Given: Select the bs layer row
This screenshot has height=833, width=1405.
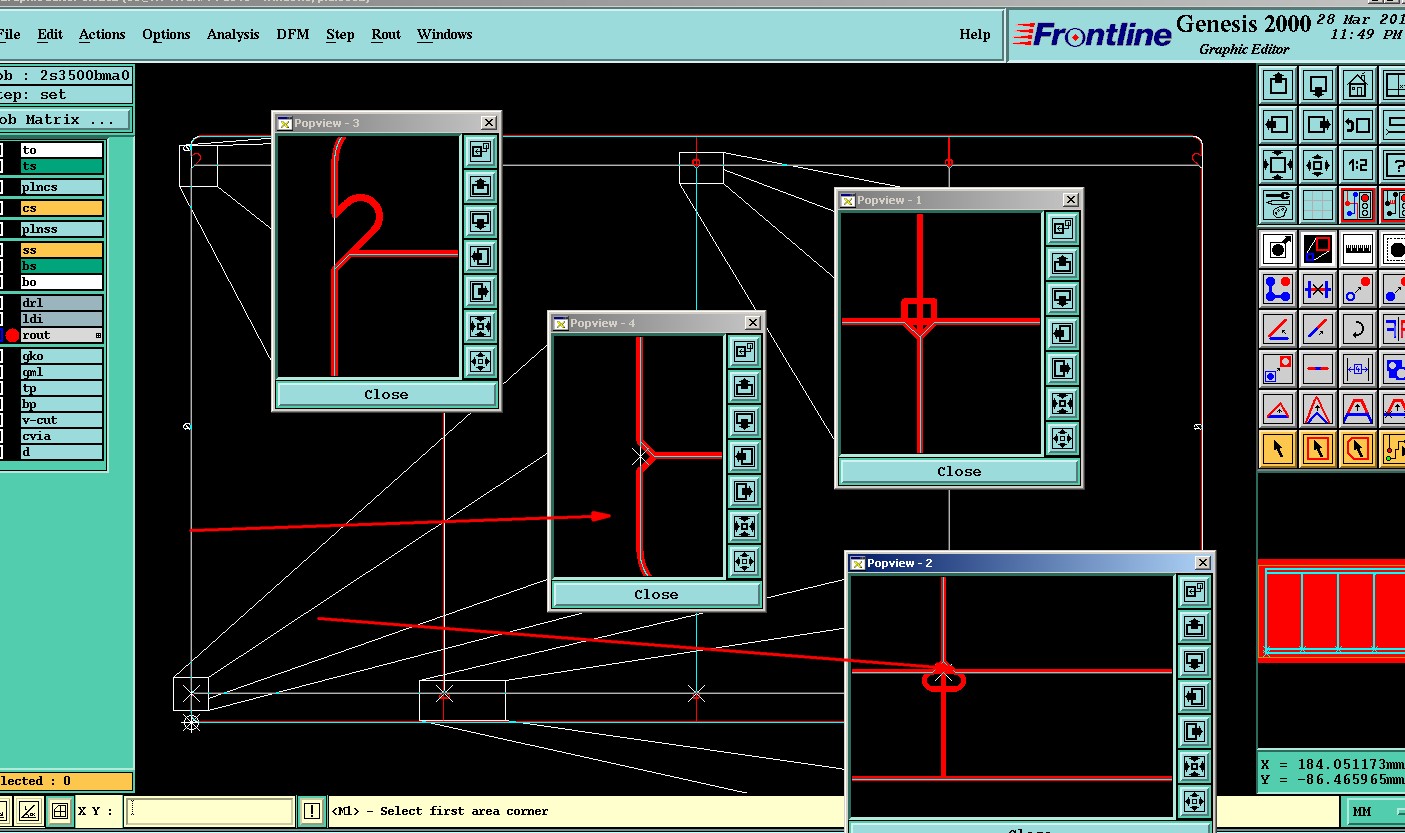Looking at the screenshot, I should coord(61,266).
